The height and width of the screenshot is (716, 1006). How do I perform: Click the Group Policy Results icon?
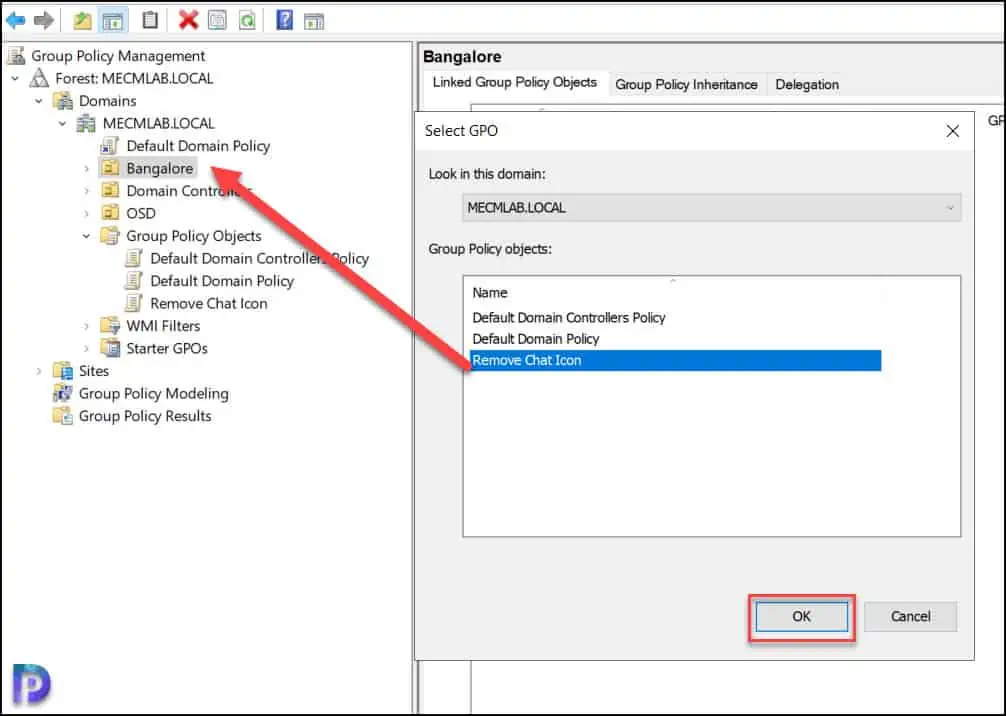[63, 416]
